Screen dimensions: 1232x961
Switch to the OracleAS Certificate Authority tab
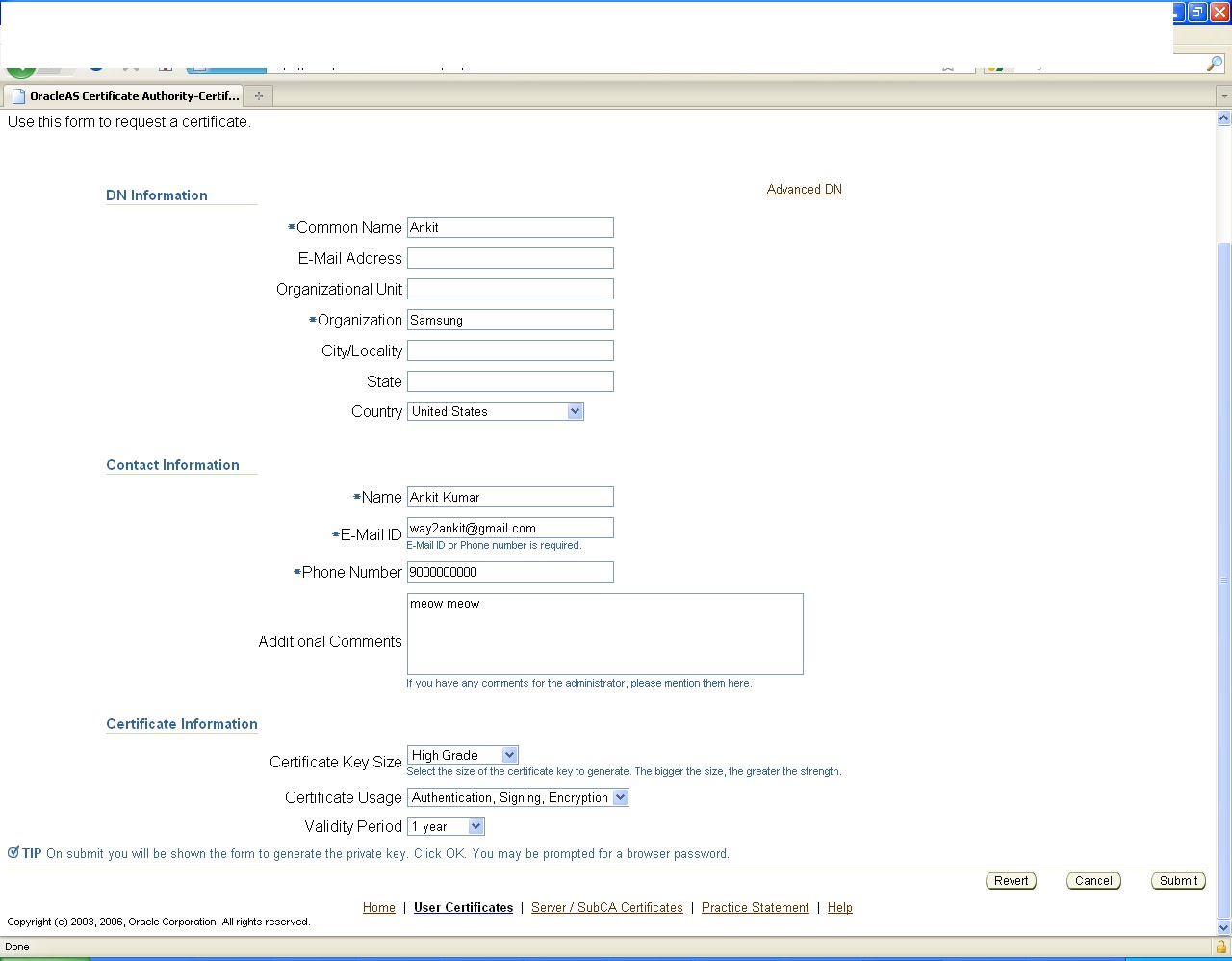click(124, 96)
